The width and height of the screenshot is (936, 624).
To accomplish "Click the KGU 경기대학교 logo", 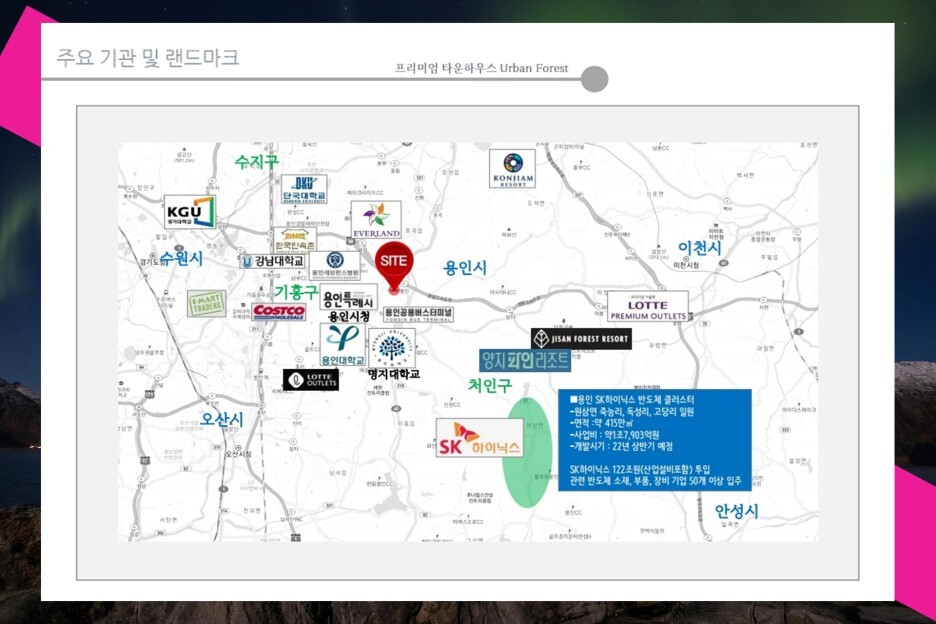I will (190, 211).
